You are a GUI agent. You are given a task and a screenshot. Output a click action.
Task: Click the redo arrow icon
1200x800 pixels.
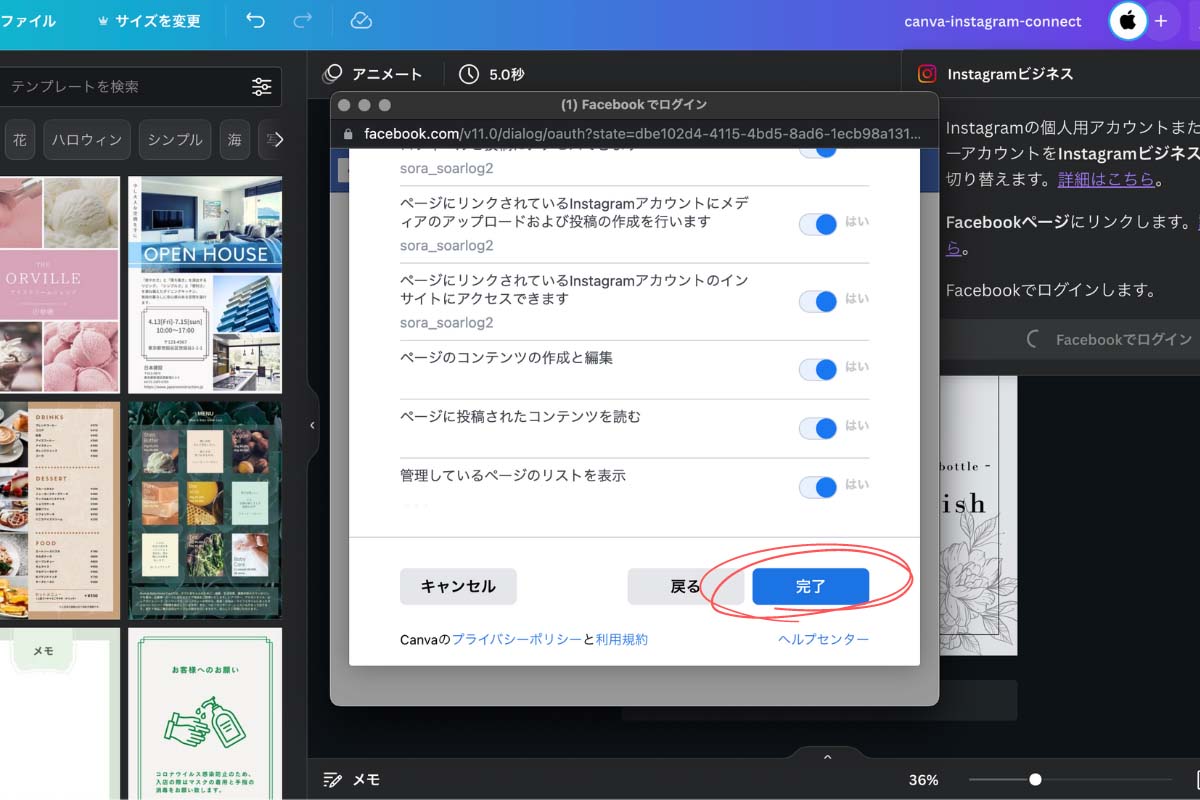[x=305, y=20]
